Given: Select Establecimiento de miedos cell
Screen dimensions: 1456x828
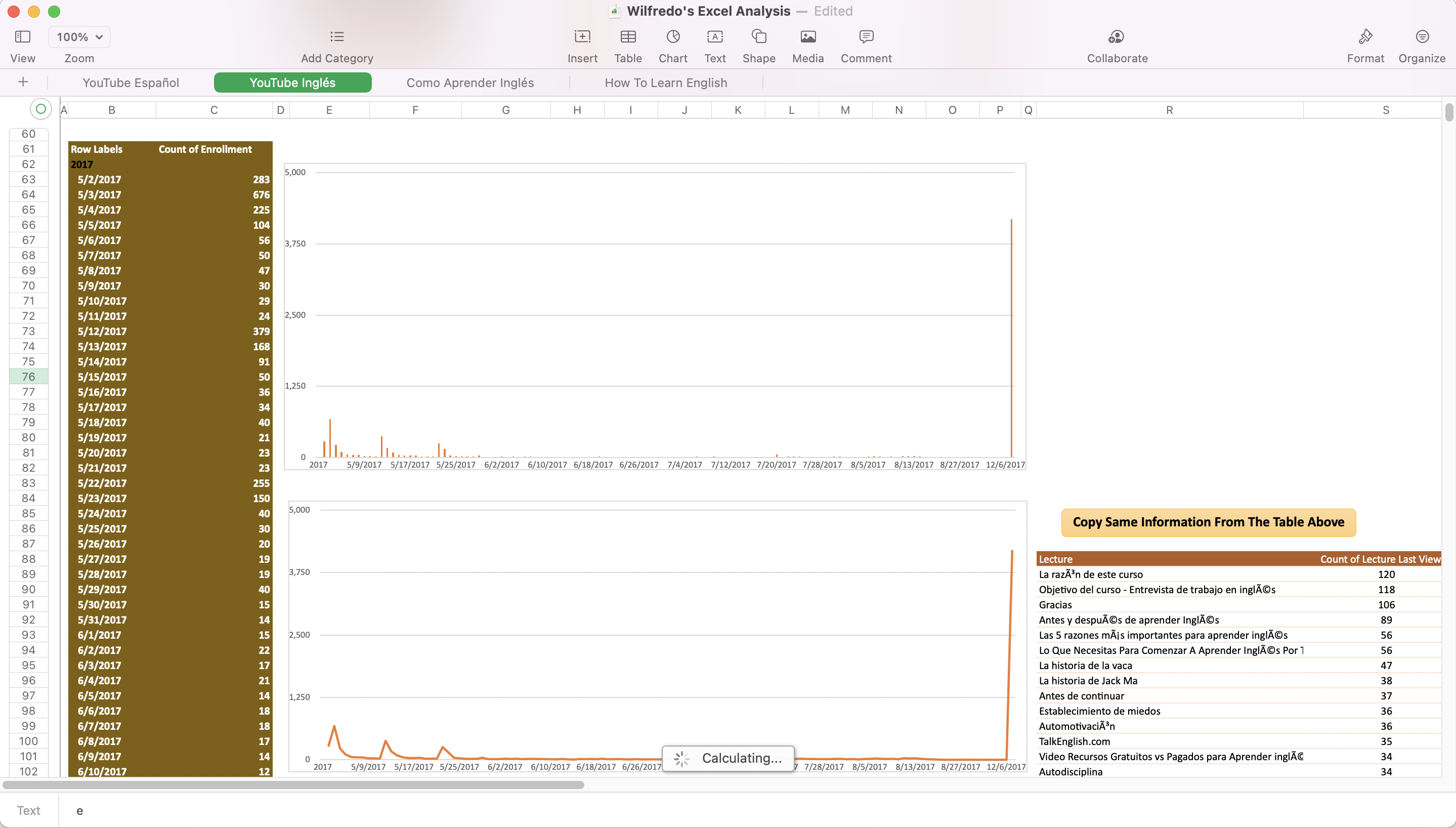Looking at the screenshot, I should click(x=1170, y=711).
